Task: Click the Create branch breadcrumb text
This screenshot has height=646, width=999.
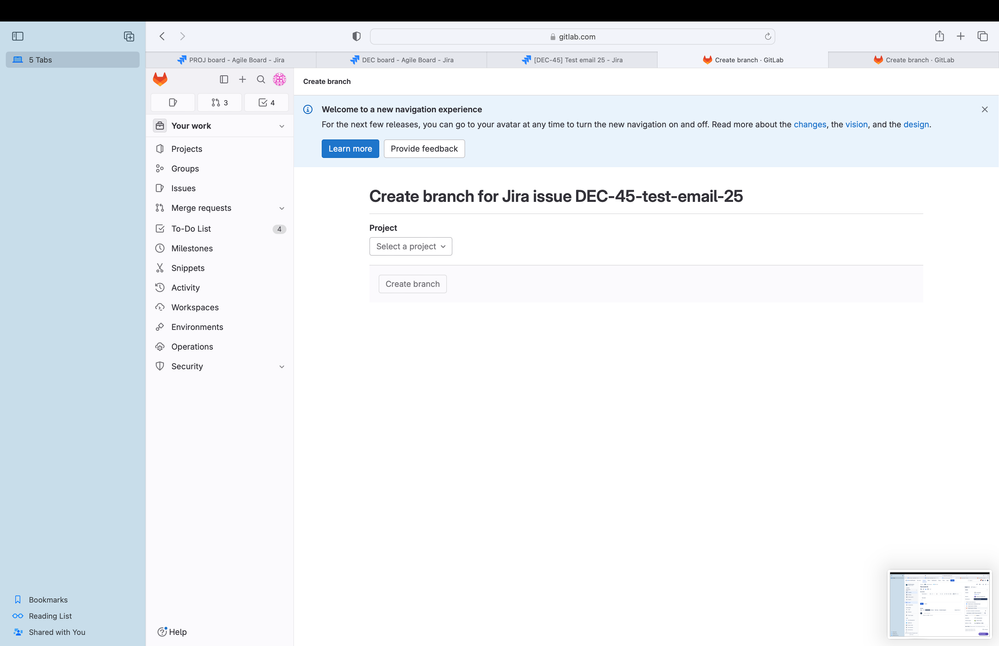Action: (327, 82)
